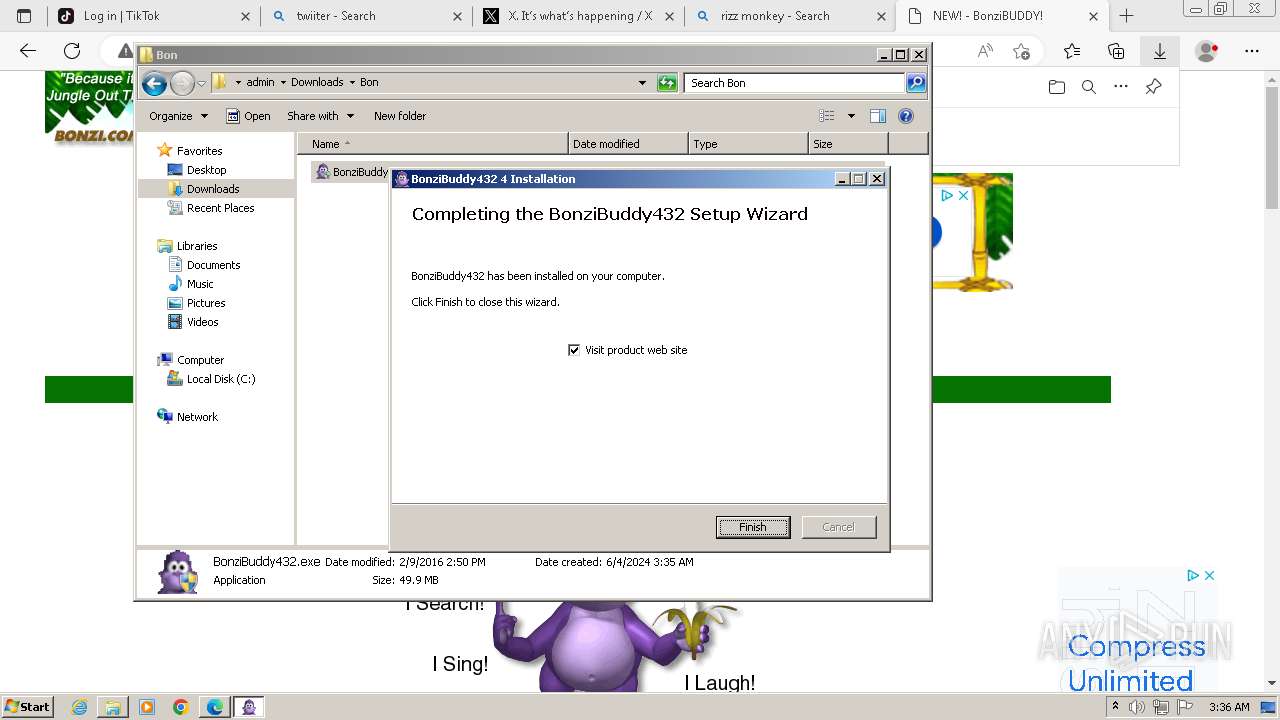Screen dimensions: 1280x720
Task: Reload the browser page
Action: tap(72, 51)
